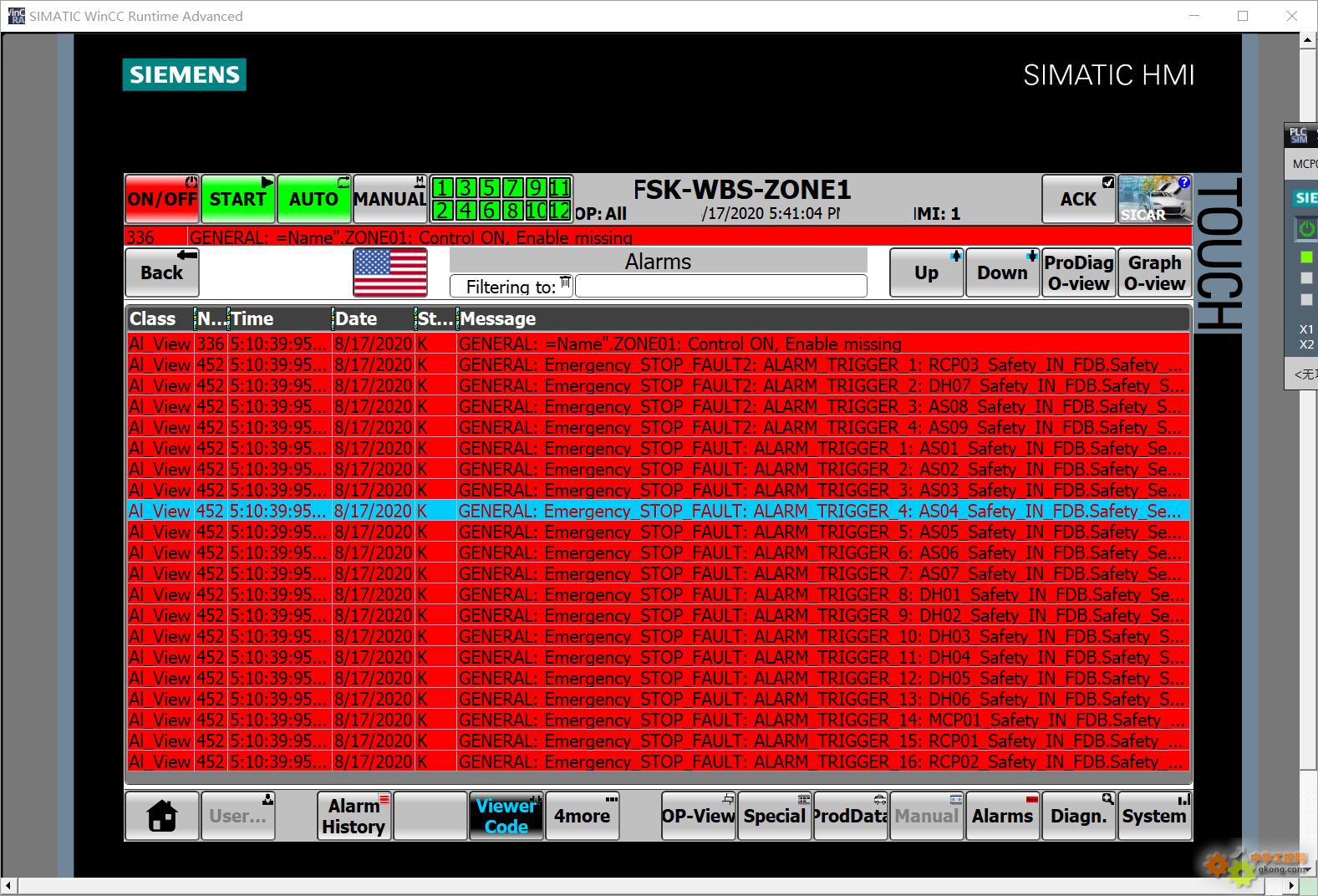
Task: Open SICAR help image button
Action: pyautogui.click(x=1155, y=199)
